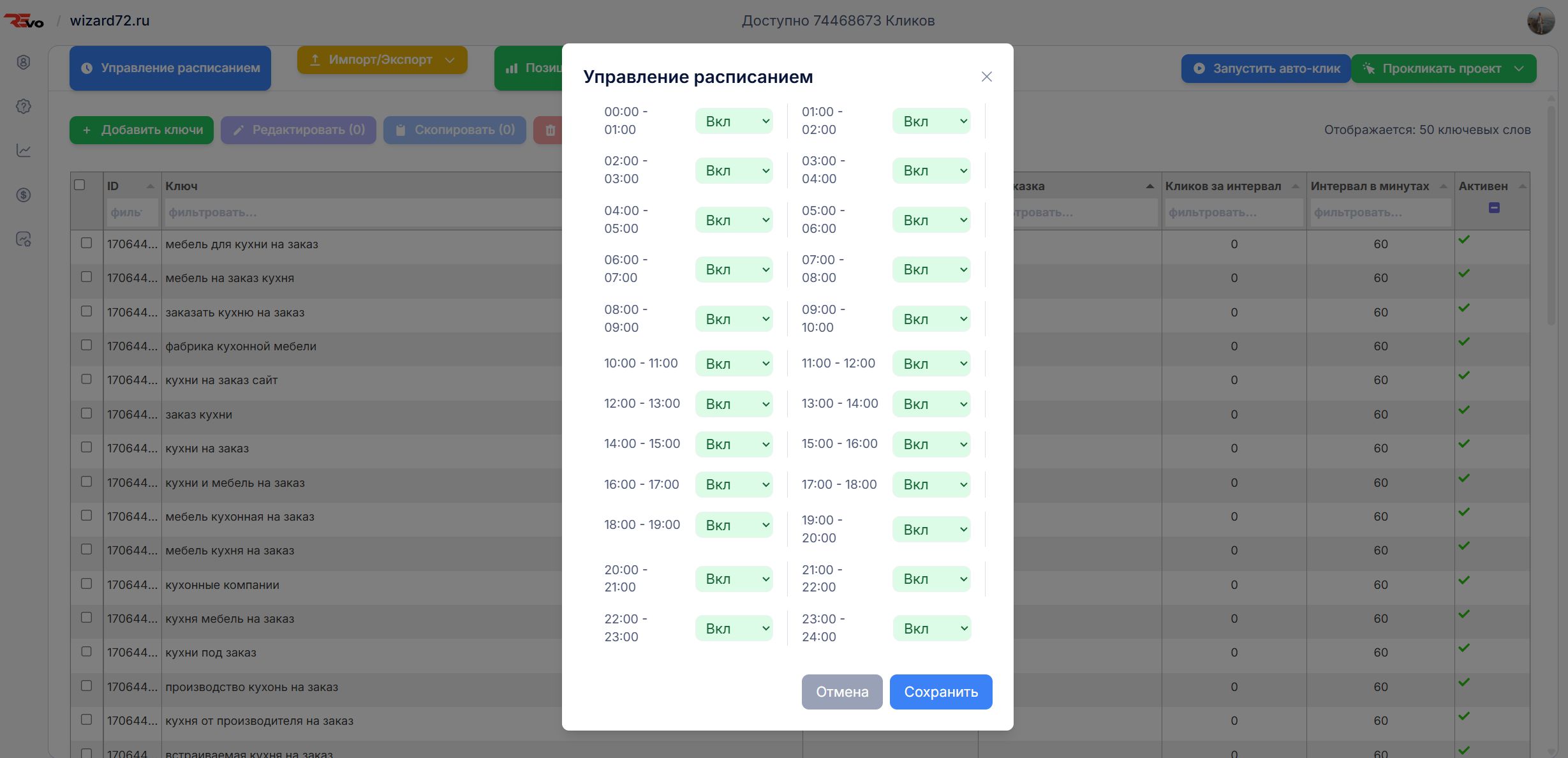This screenshot has height=758, width=1568.
Task: Click the clock icon on Управление расписанием
Action: pos(87,68)
